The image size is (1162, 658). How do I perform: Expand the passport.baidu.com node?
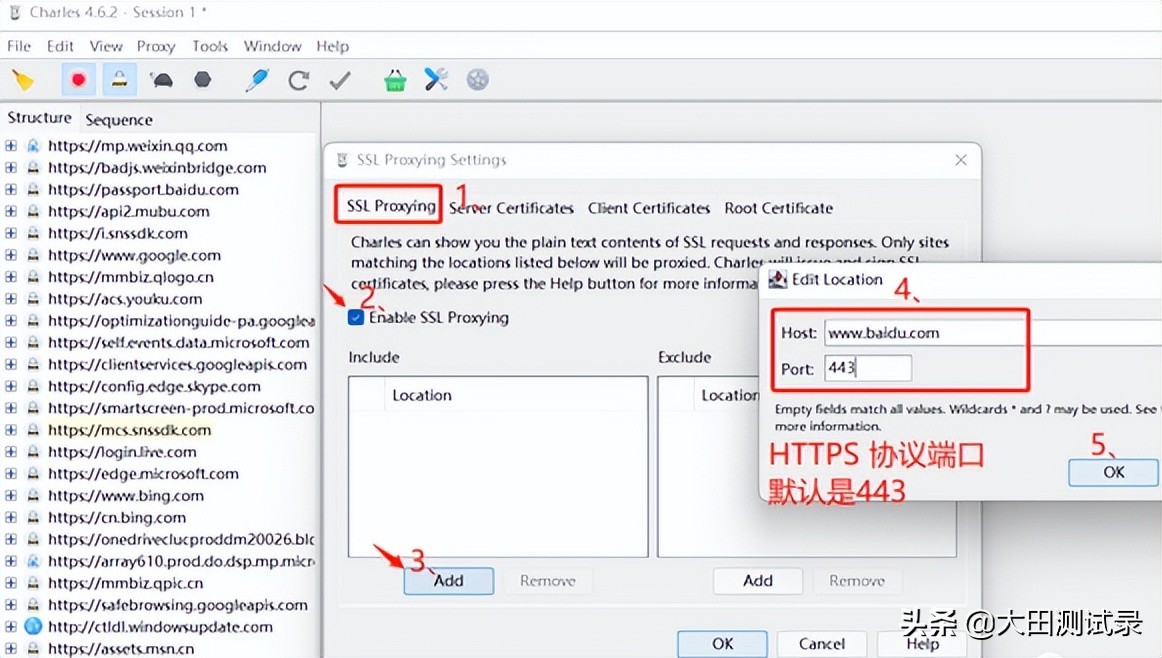(11, 190)
